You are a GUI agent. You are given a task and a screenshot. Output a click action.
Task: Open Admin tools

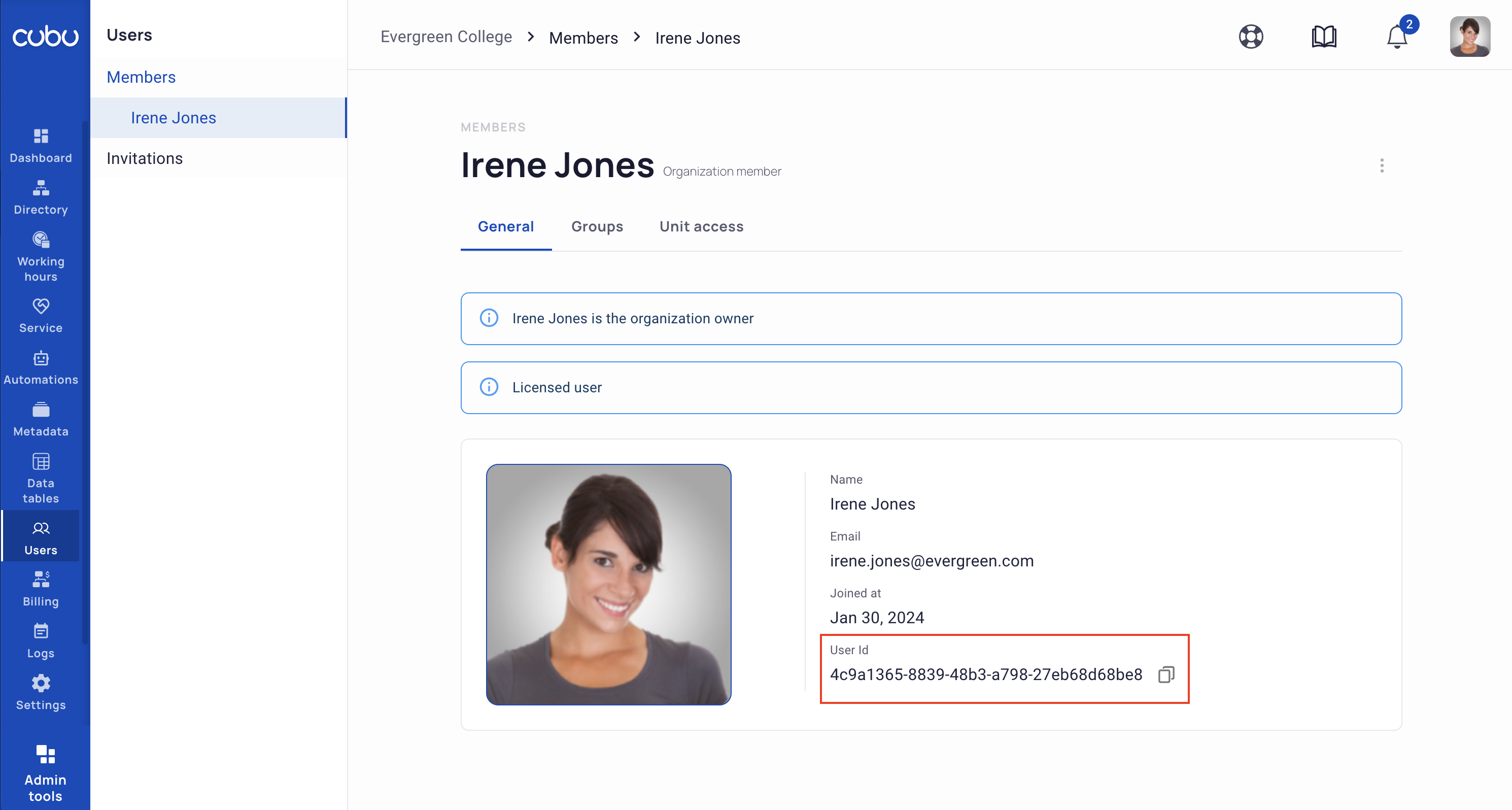coord(45,772)
